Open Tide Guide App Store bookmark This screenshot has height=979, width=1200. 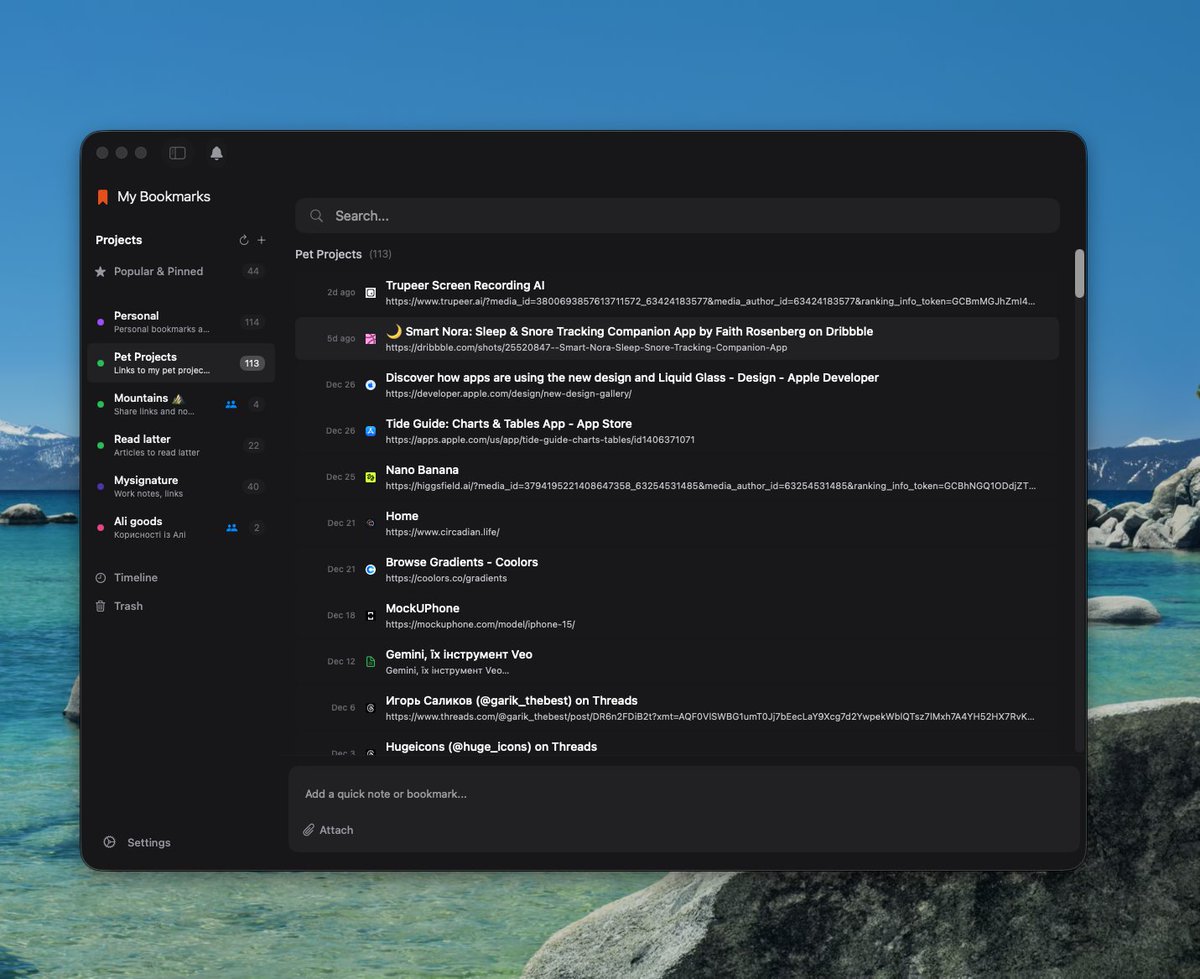[676, 431]
